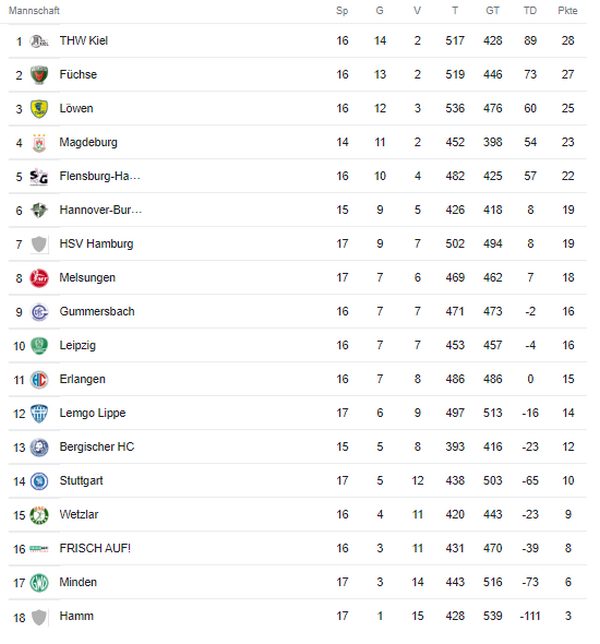The image size is (600, 644).
Task: Click the SG Flensburg-Handewitt logo
Action: pos(39,177)
